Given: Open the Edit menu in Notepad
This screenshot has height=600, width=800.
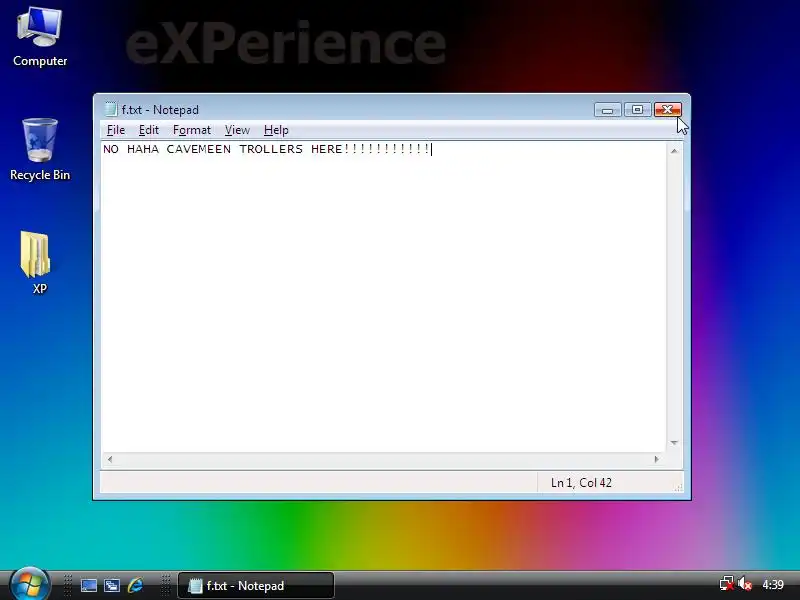Looking at the screenshot, I should coord(148,130).
